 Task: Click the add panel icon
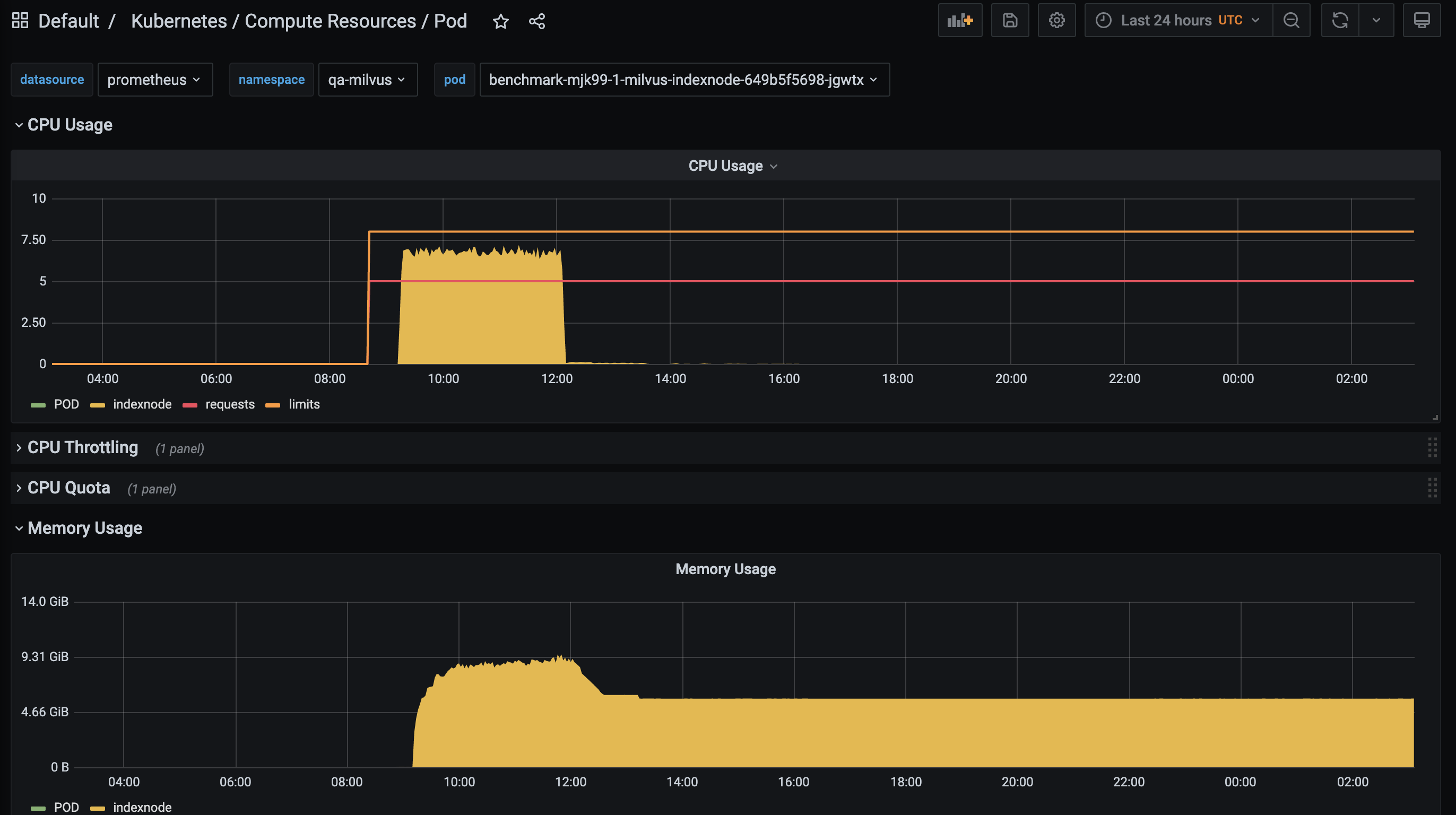click(x=960, y=20)
